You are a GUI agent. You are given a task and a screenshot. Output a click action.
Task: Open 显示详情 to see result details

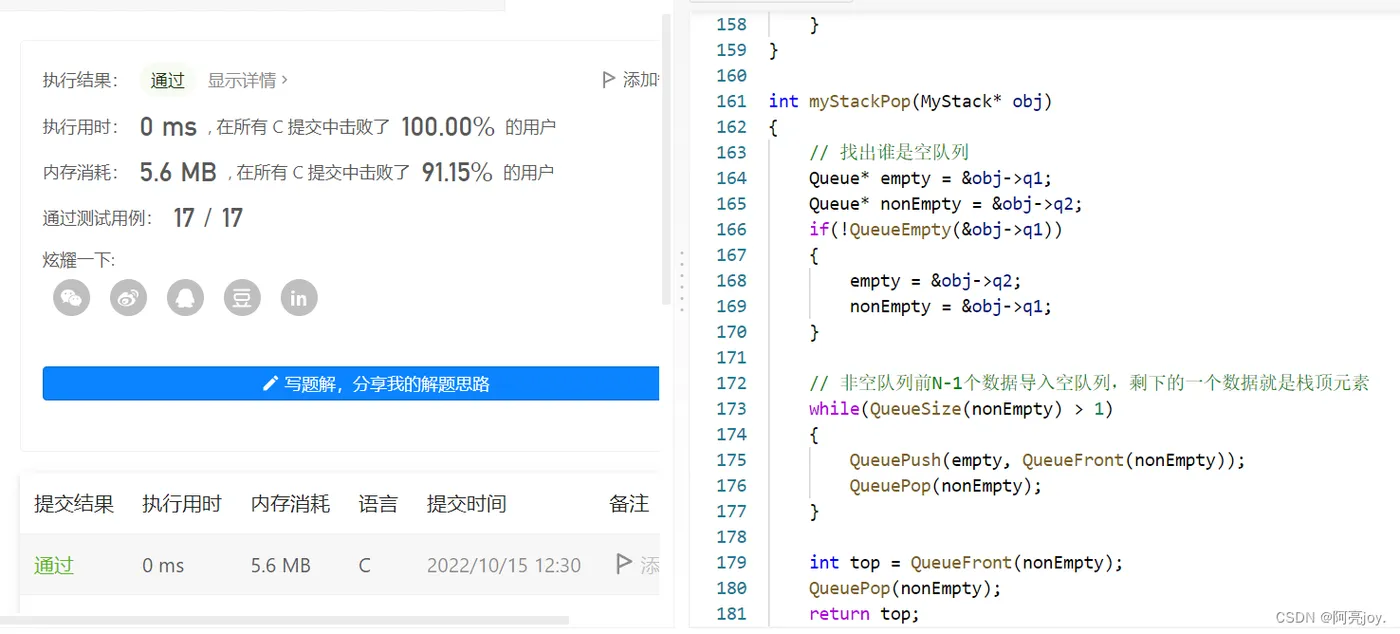pos(247,80)
